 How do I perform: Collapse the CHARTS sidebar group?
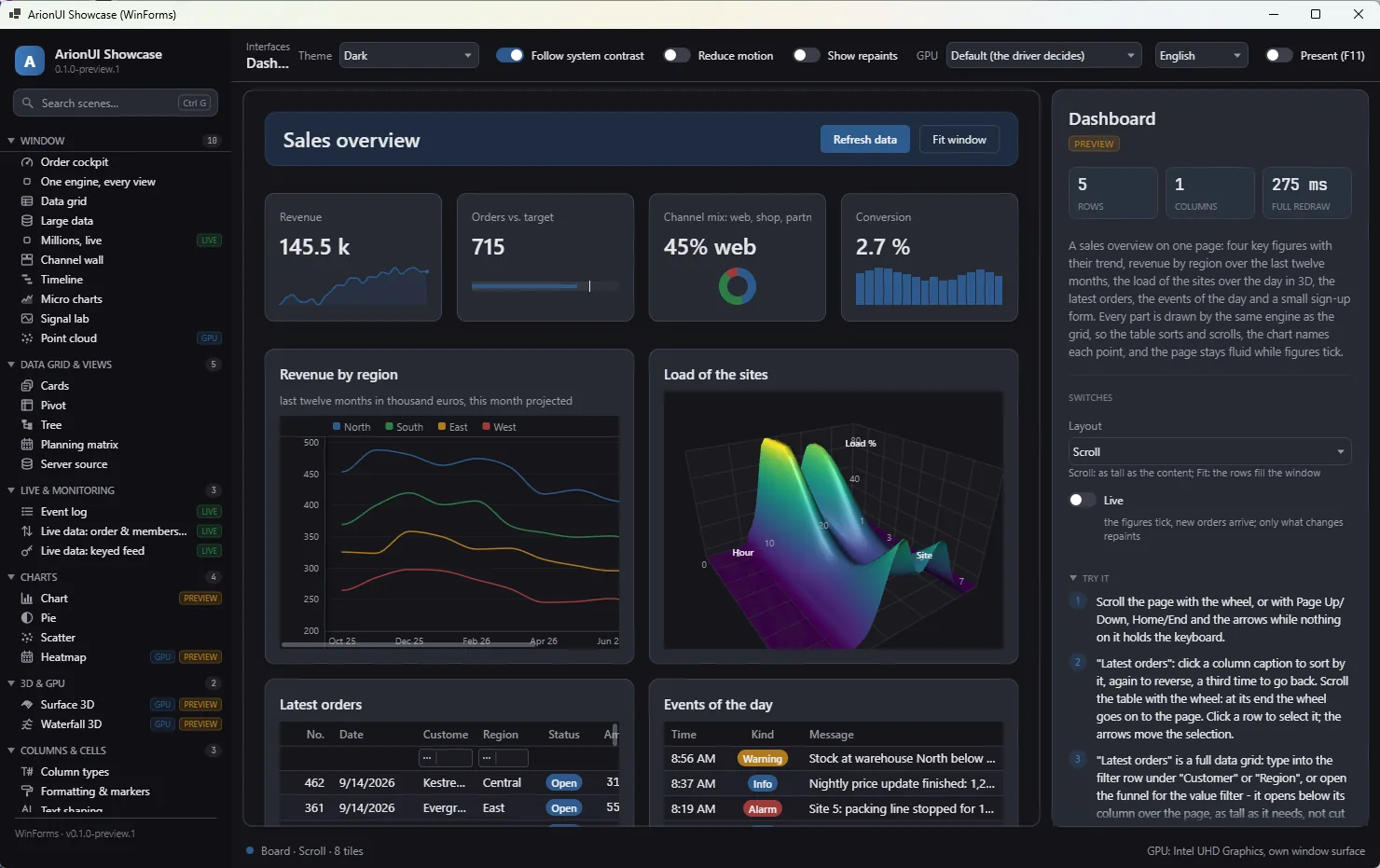tap(11, 577)
